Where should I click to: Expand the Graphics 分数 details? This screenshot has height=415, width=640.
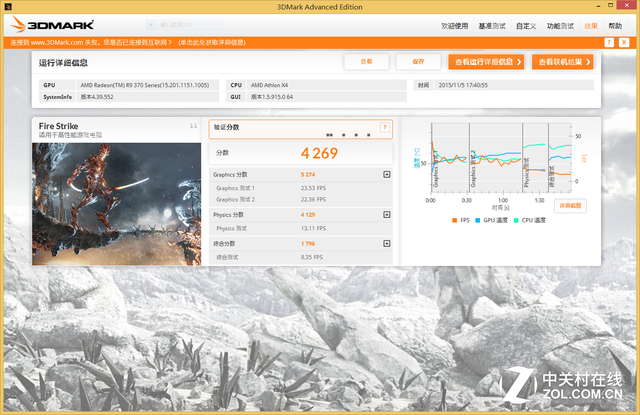[386, 174]
